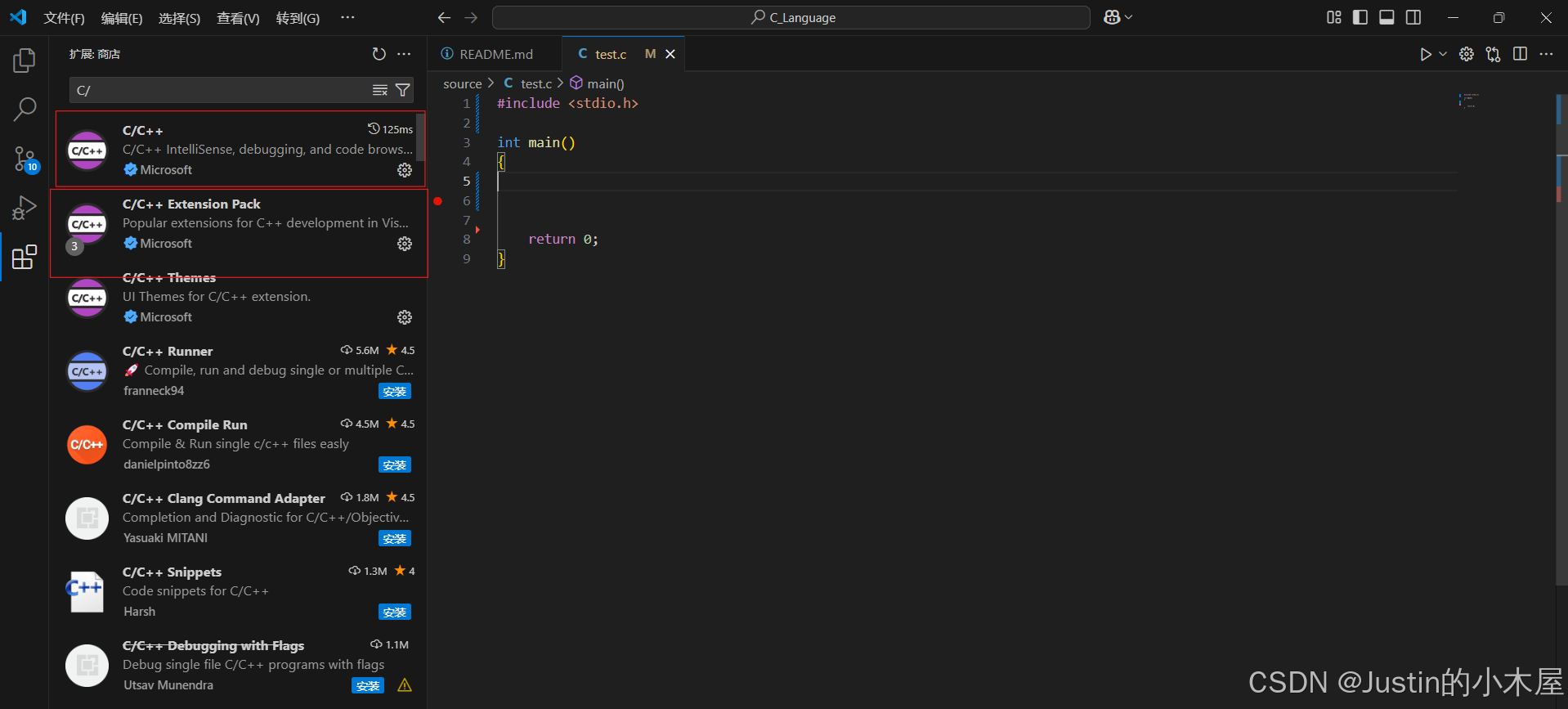Install C/C++ Debugging with Flags extension
1568x709 pixels.
(368, 686)
